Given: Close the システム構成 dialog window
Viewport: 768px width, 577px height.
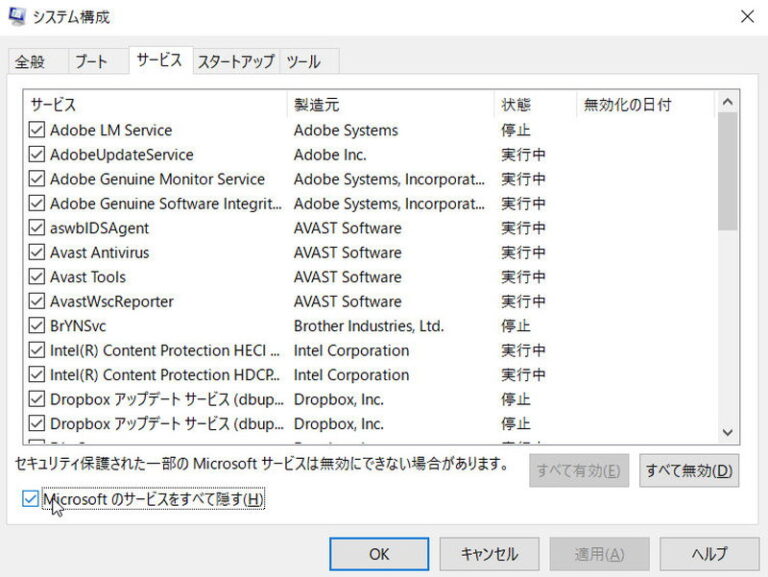Looking at the screenshot, I should coord(746,17).
